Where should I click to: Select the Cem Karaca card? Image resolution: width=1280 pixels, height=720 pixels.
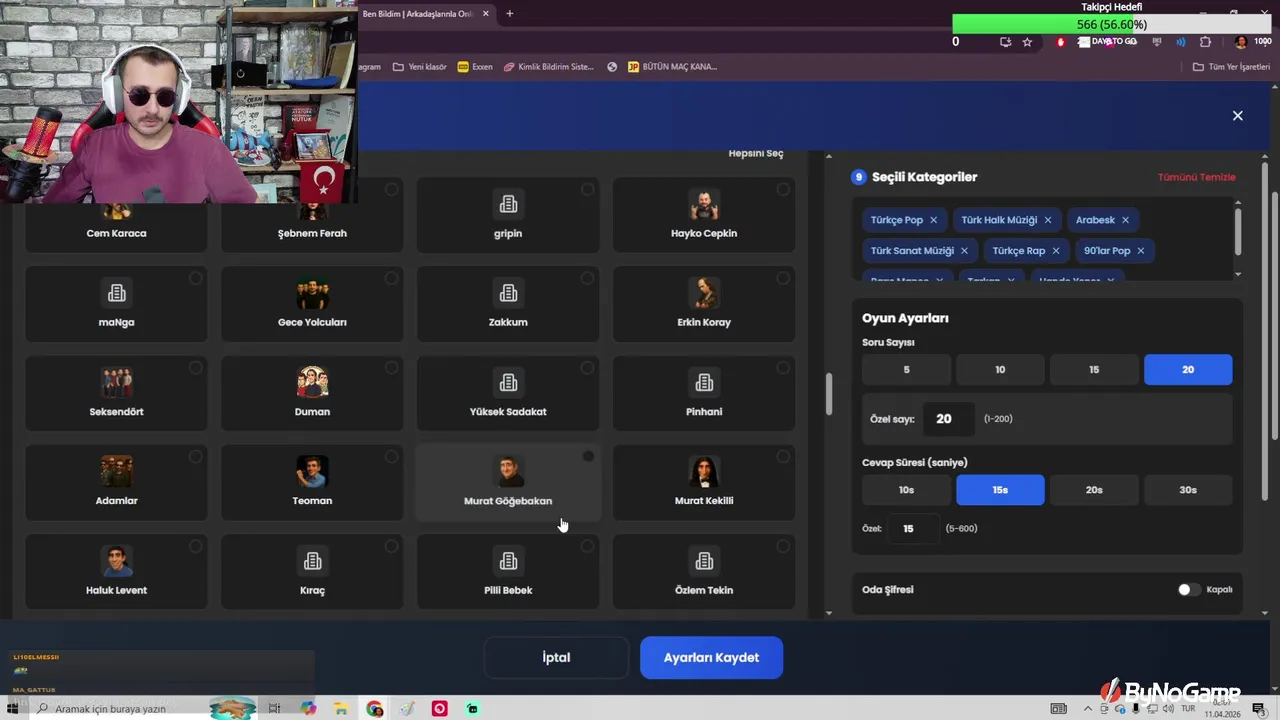(116, 216)
